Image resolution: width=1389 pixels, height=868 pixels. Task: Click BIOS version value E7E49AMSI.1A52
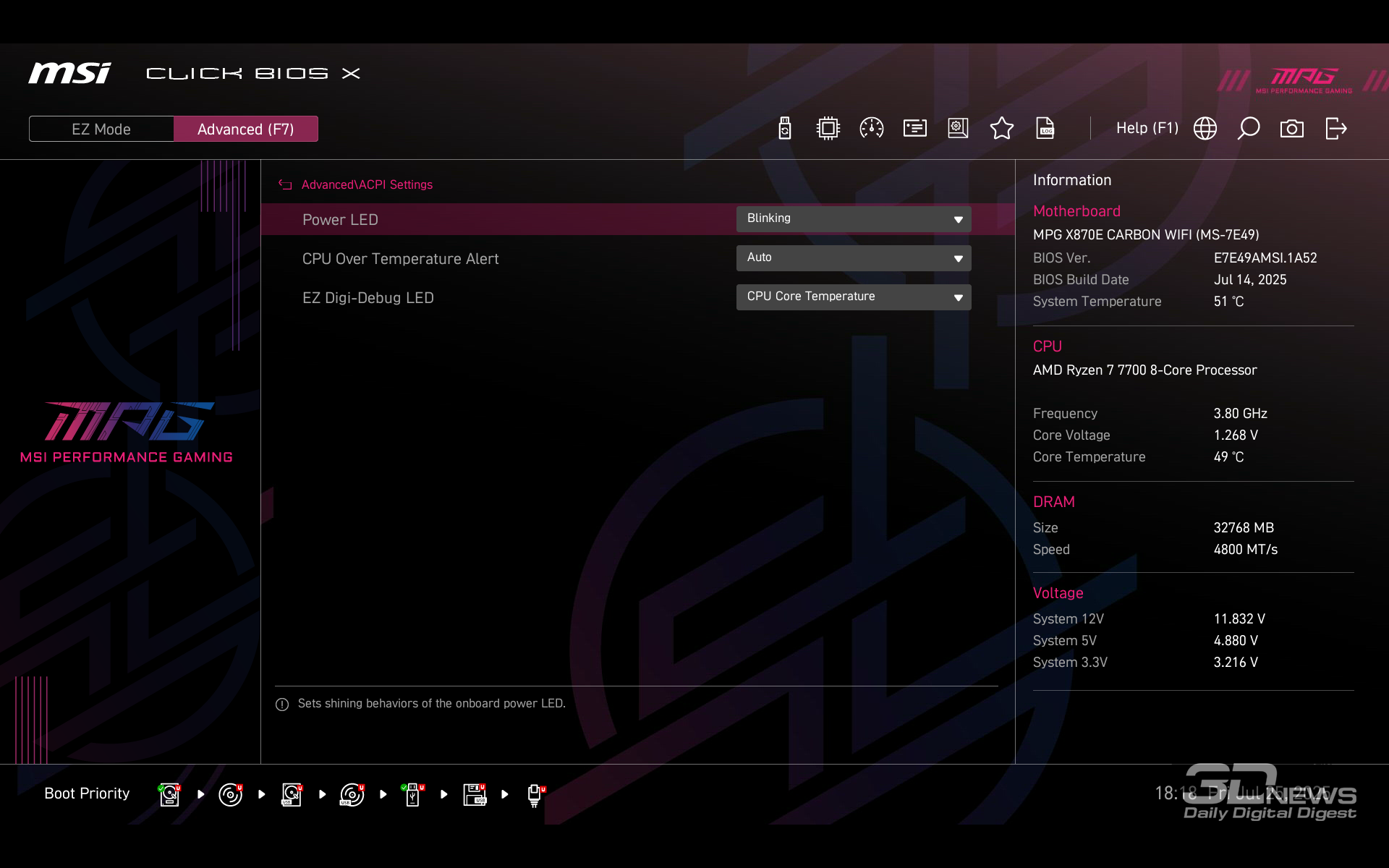pos(1265,258)
